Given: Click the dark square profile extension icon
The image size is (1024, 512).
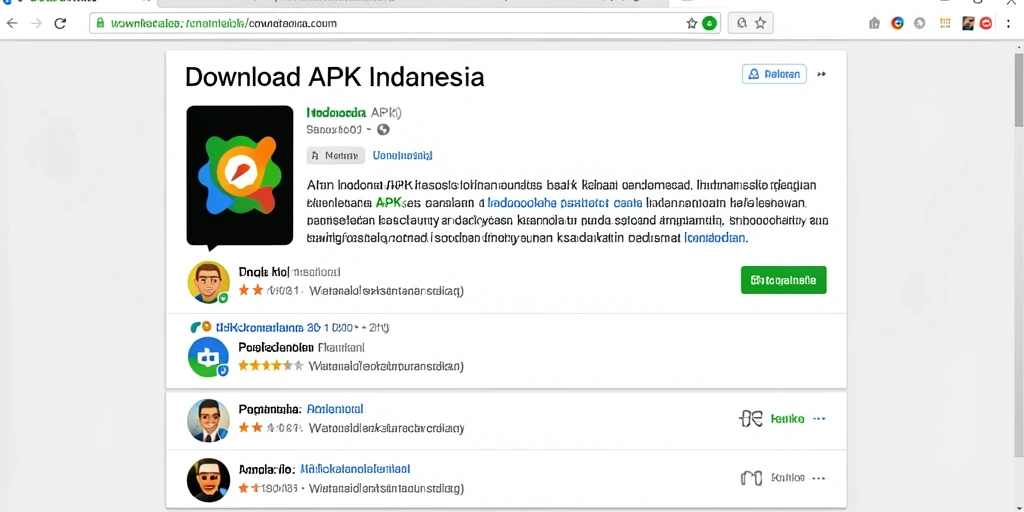Looking at the screenshot, I should (968, 24).
